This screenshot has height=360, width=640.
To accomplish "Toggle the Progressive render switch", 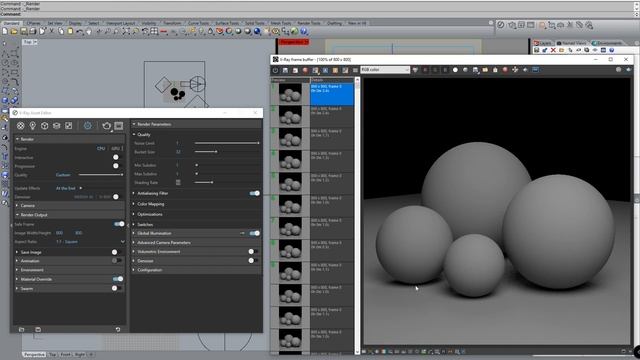I will [x=116, y=166].
